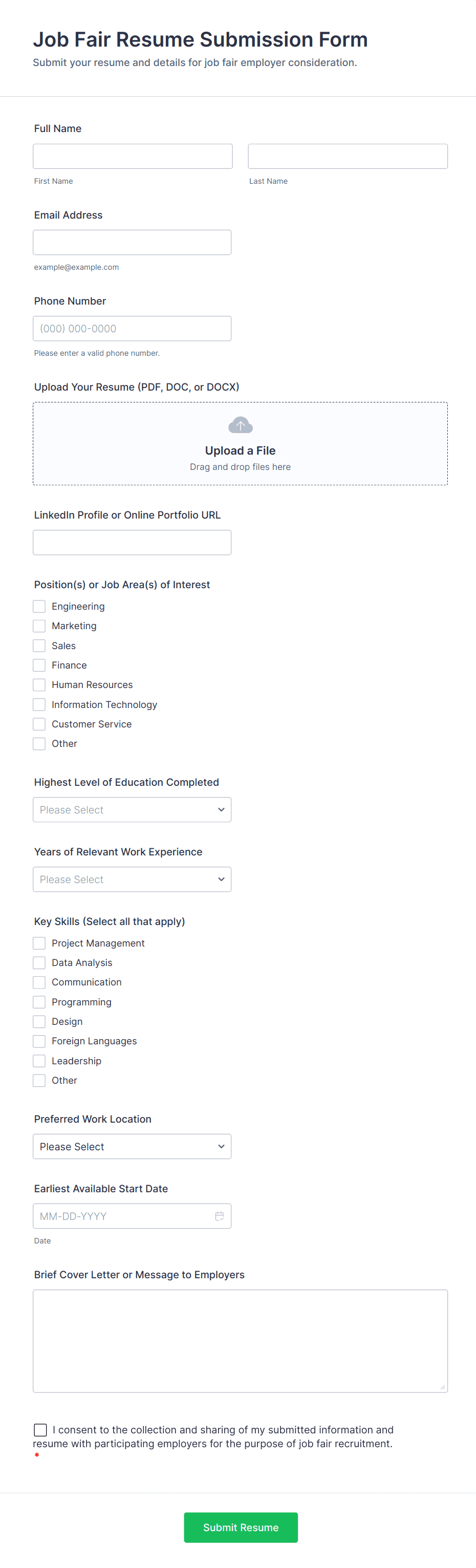Check the Engineering position checkbox
476x1568 pixels.
click(x=39, y=606)
